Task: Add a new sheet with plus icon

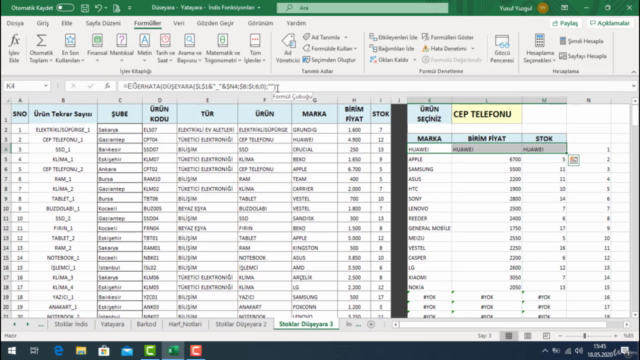Action: click(x=371, y=324)
